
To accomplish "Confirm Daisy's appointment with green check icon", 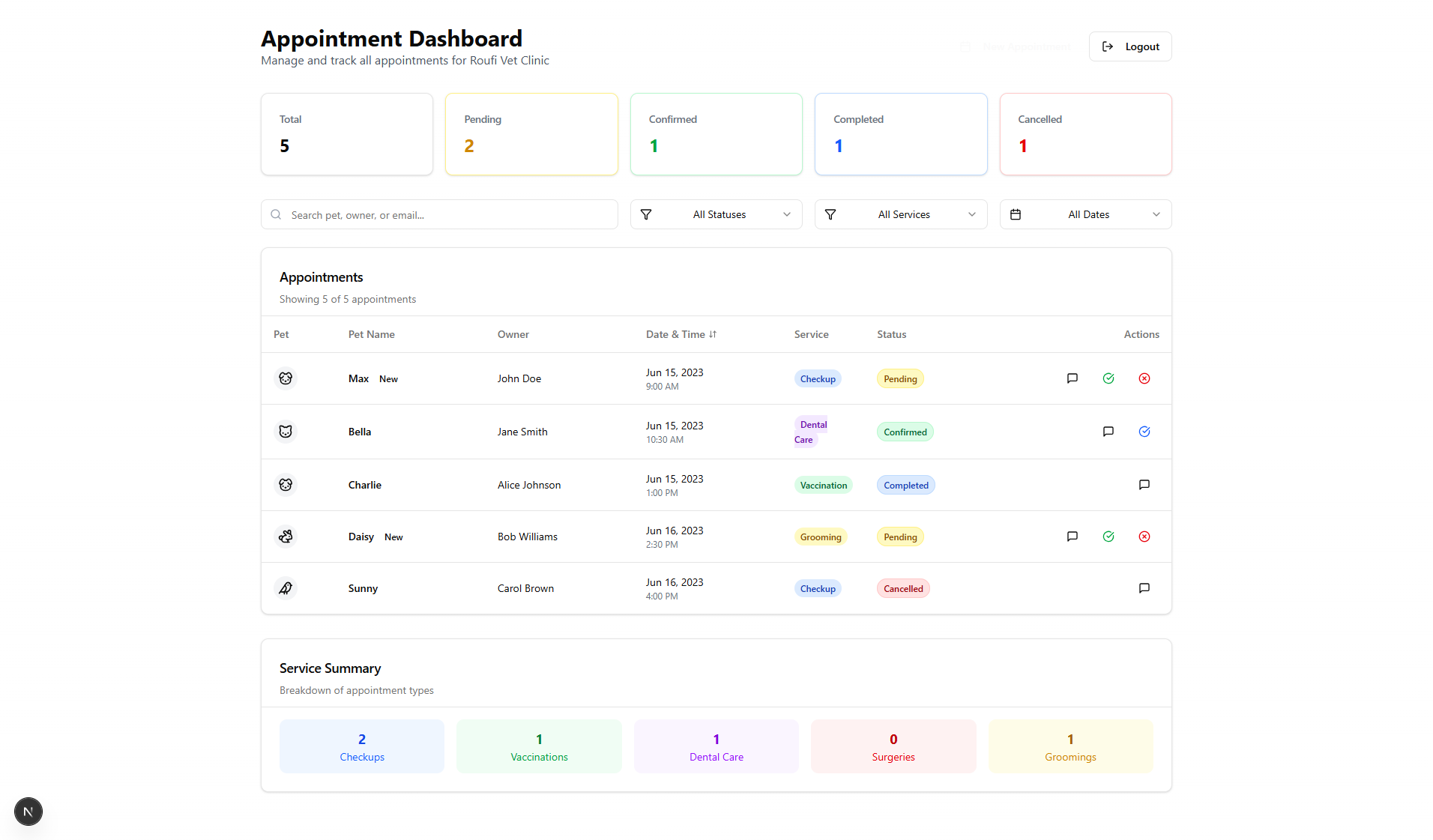I will 1108,537.
